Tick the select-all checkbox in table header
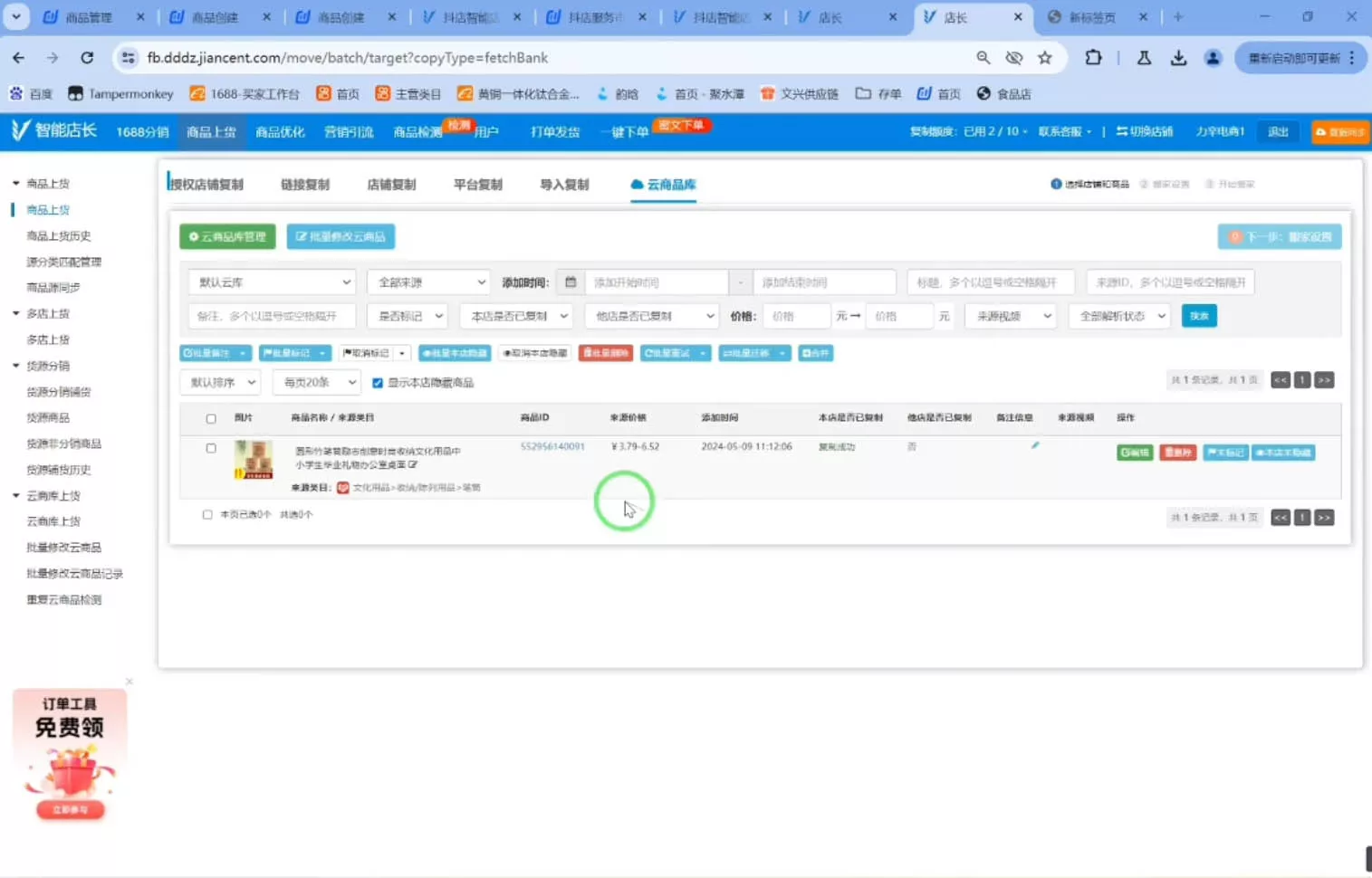This screenshot has width=1372, height=878. coord(211,418)
